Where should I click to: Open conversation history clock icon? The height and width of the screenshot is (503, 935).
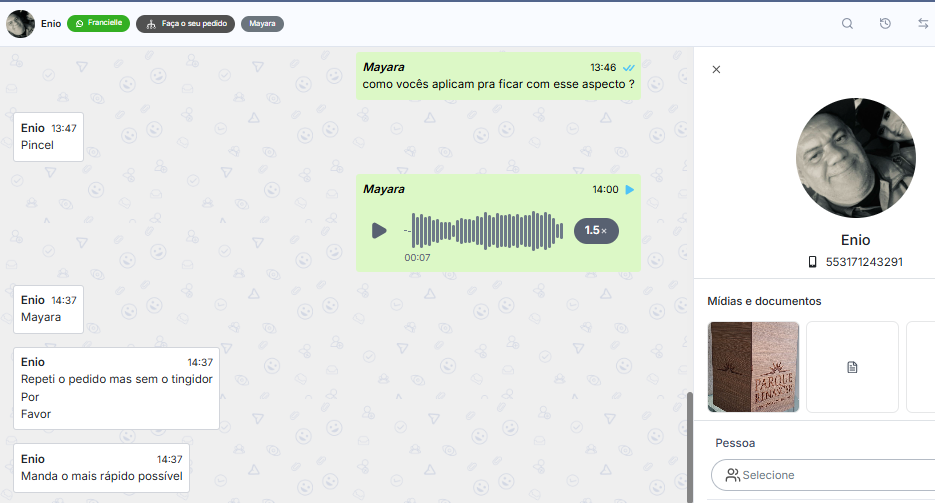pyautogui.click(x=885, y=24)
